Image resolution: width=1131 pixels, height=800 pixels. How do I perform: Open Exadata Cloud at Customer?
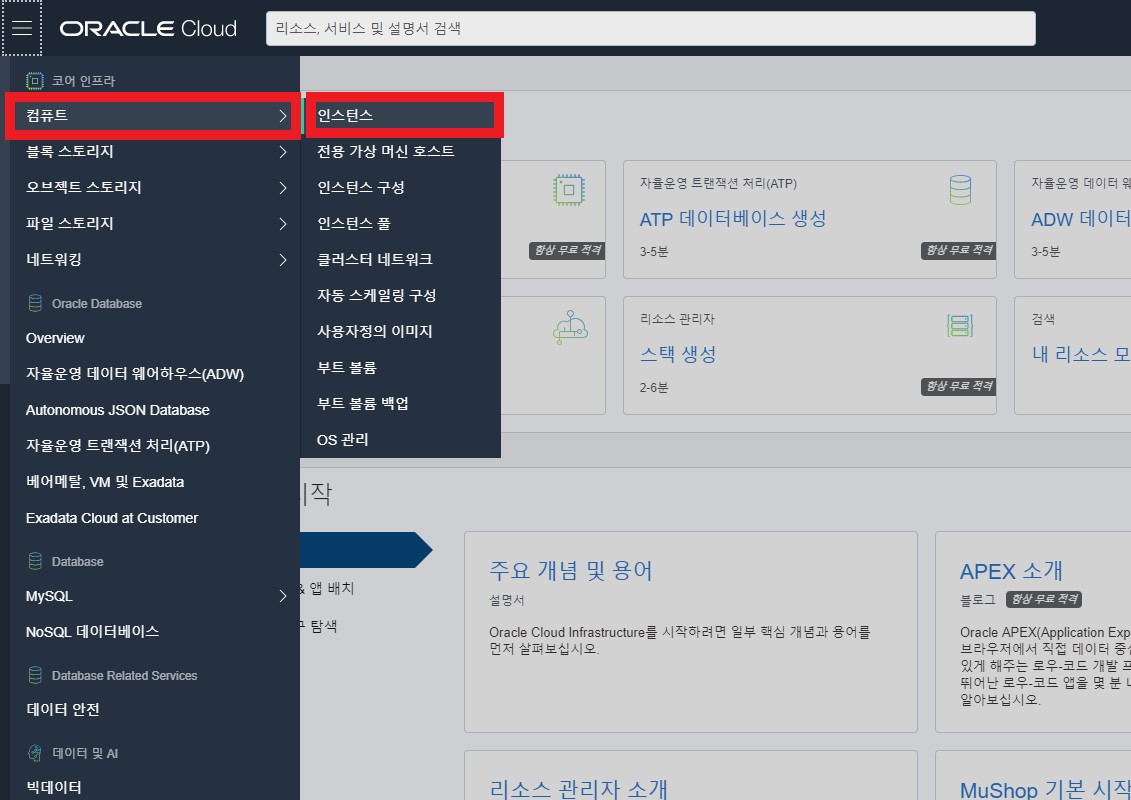coord(112,518)
